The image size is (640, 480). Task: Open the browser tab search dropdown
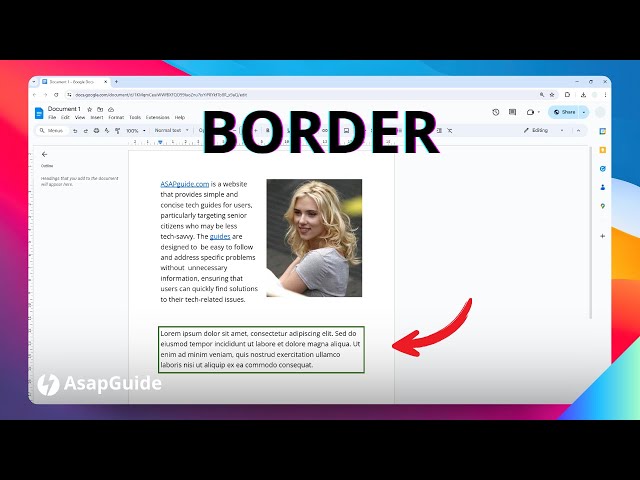pos(34,82)
